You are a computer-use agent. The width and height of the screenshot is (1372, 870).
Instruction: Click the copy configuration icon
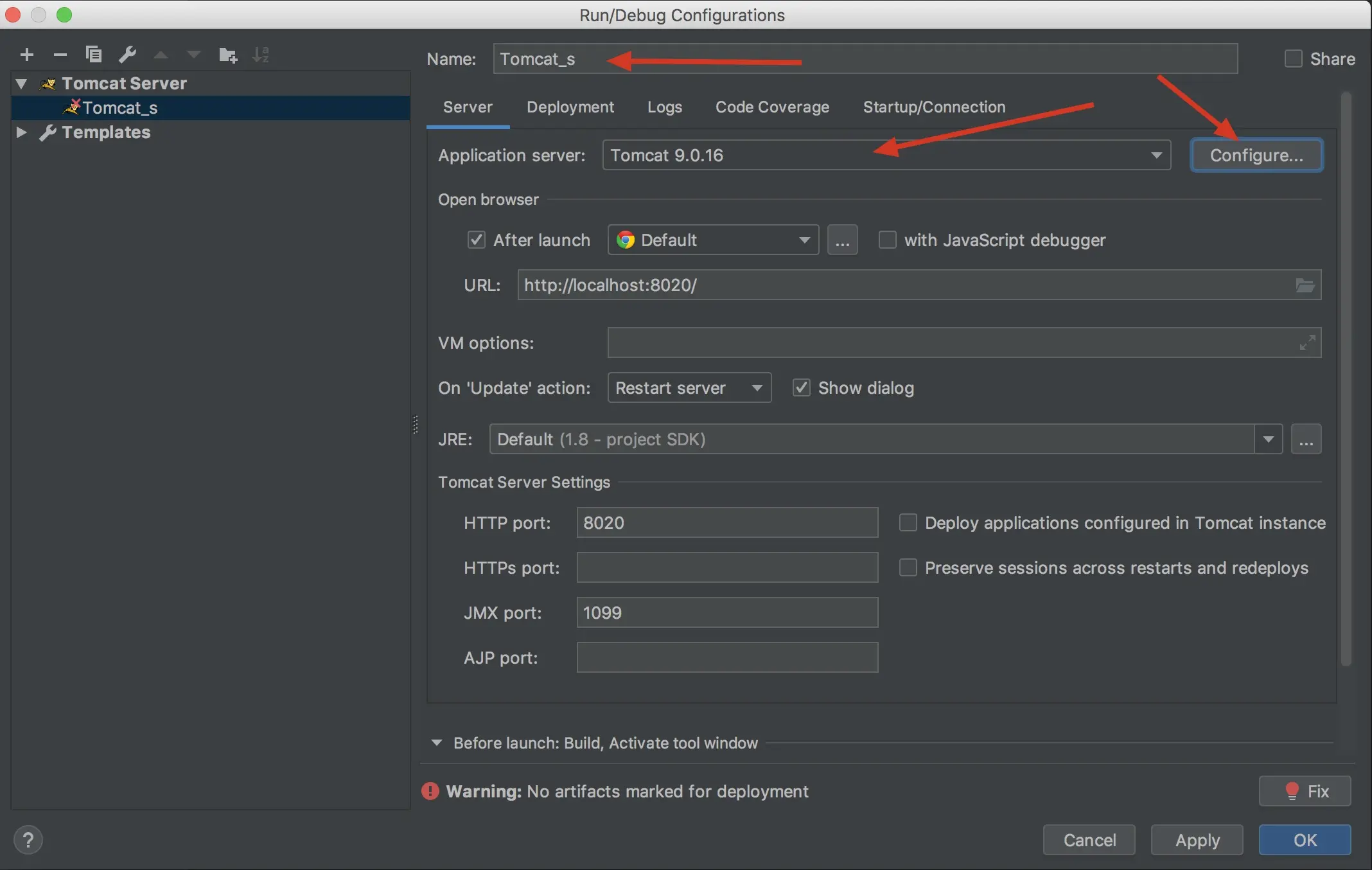coord(94,55)
